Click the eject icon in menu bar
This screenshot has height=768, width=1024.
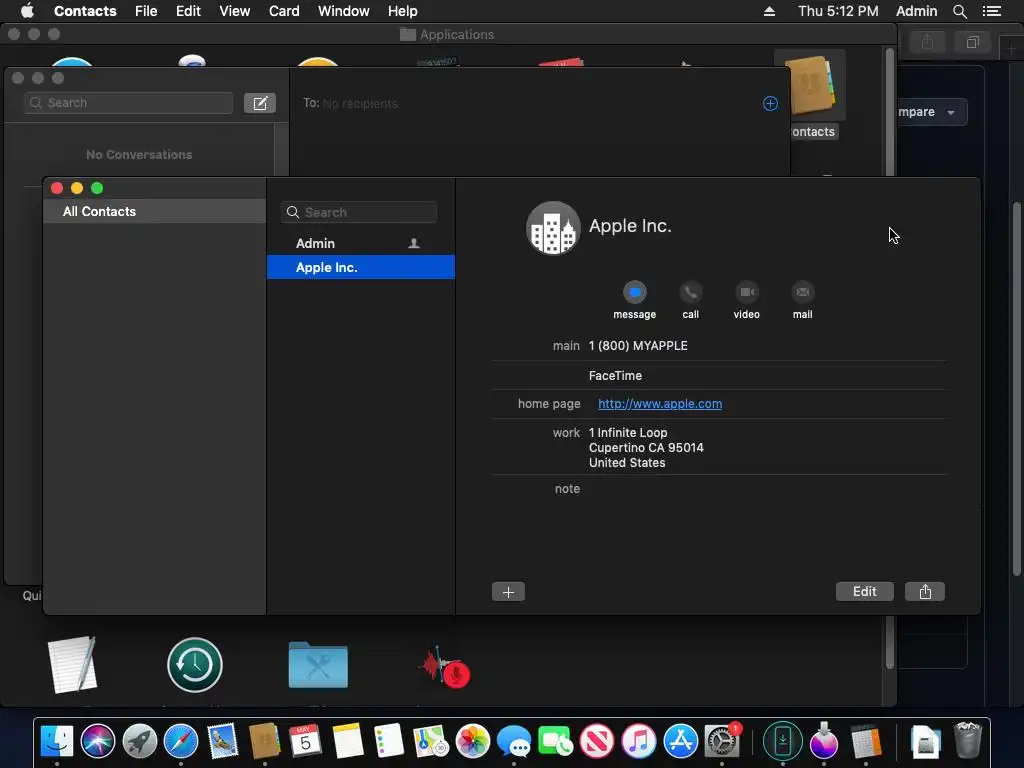pyautogui.click(x=769, y=11)
